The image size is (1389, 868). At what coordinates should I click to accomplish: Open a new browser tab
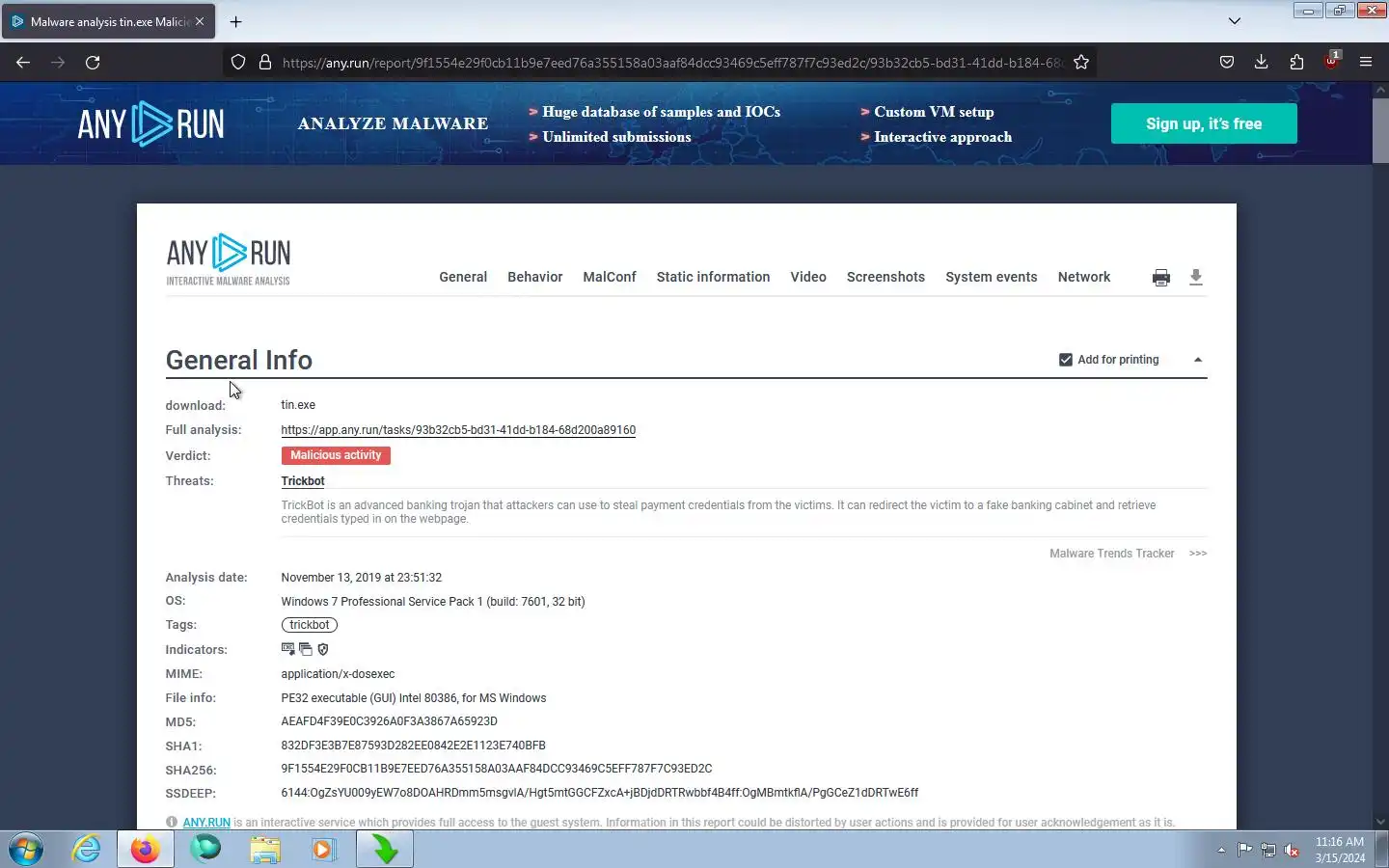[x=235, y=21]
